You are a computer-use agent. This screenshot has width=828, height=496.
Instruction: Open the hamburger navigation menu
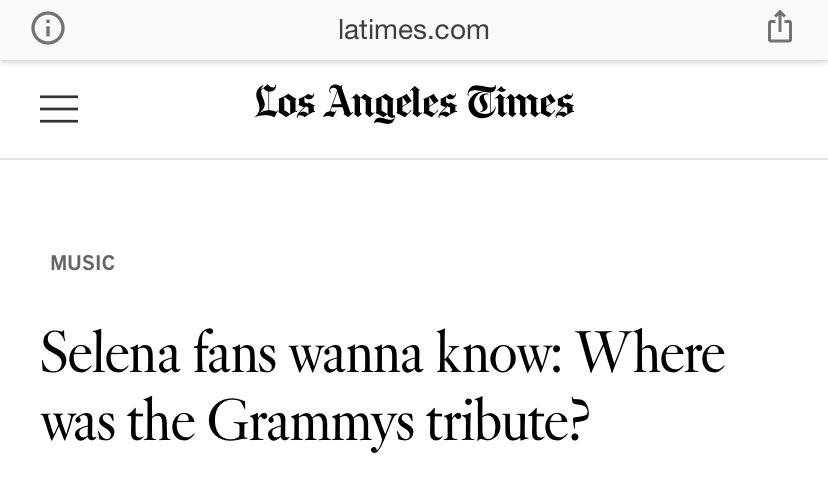click(59, 108)
